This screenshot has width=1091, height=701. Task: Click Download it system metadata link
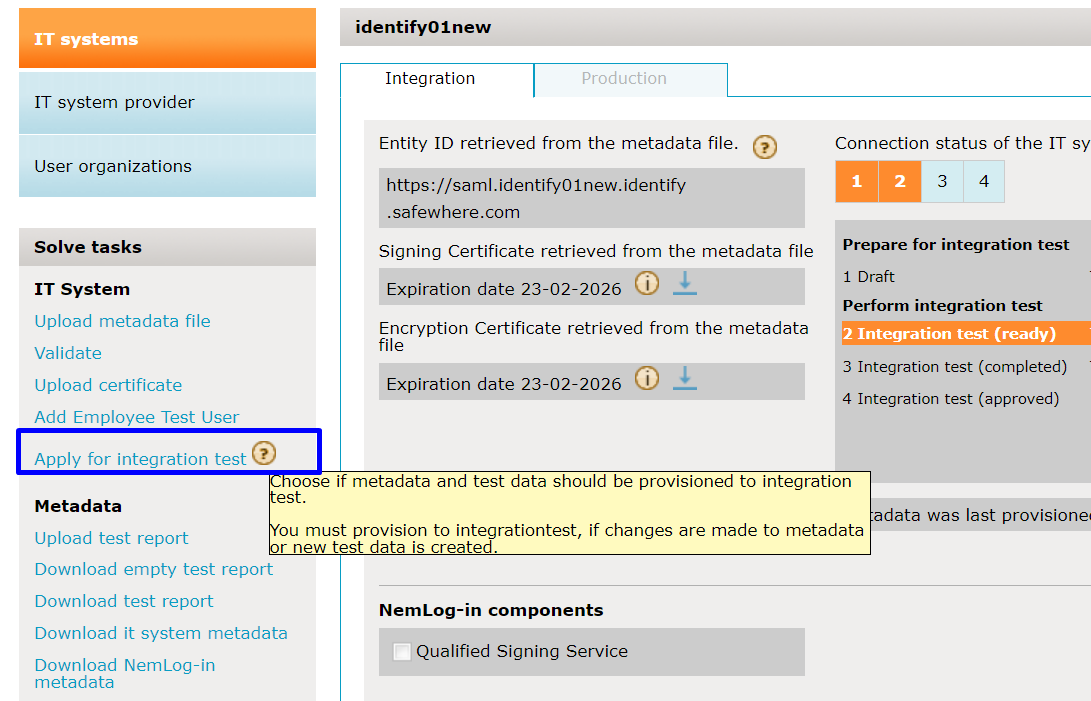click(x=161, y=633)
